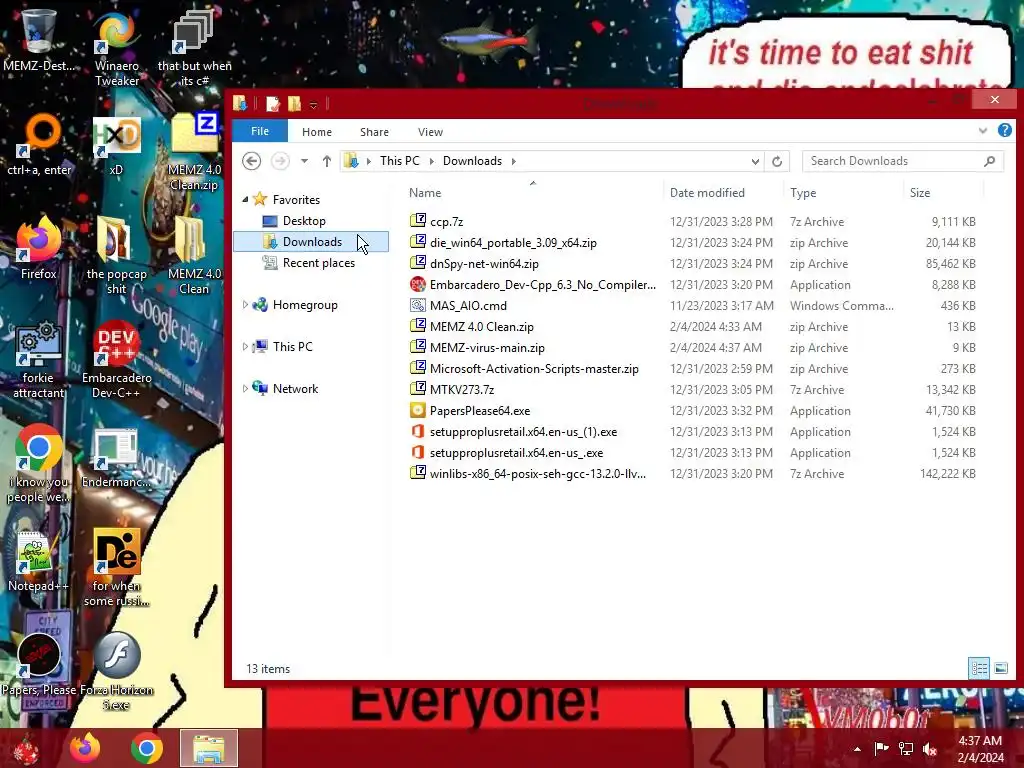Launch Firefox from the desktop icon

pyautogui.click(x=39, y=248)
